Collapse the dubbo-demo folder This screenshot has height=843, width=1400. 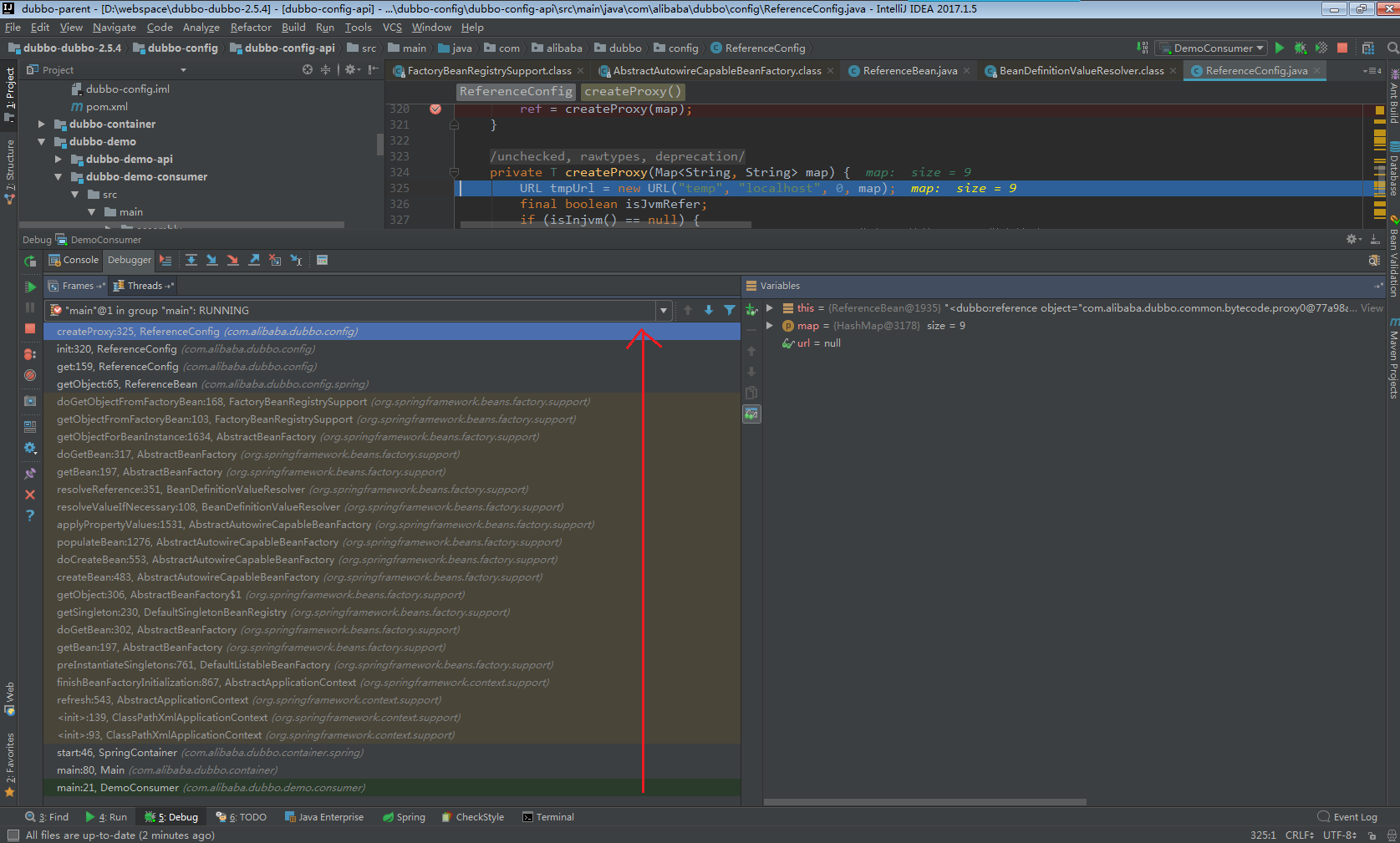tap(41, 142)
